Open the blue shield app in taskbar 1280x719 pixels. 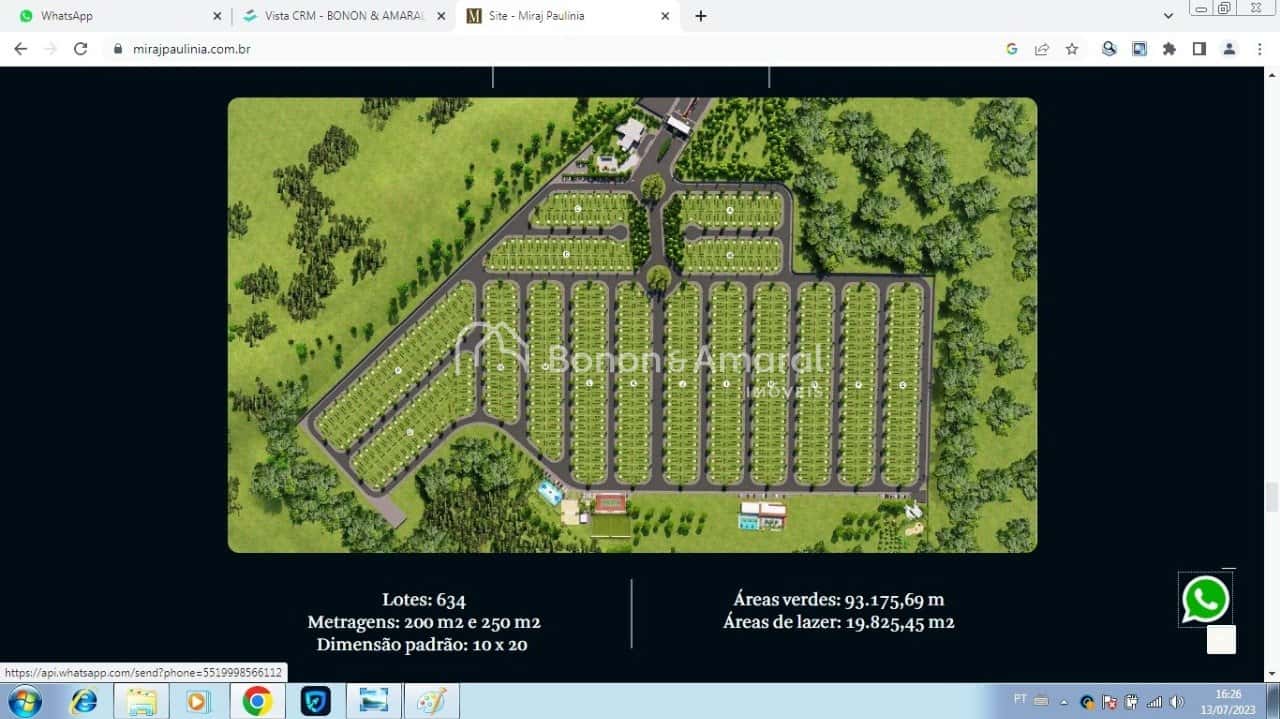click(315, 701)
